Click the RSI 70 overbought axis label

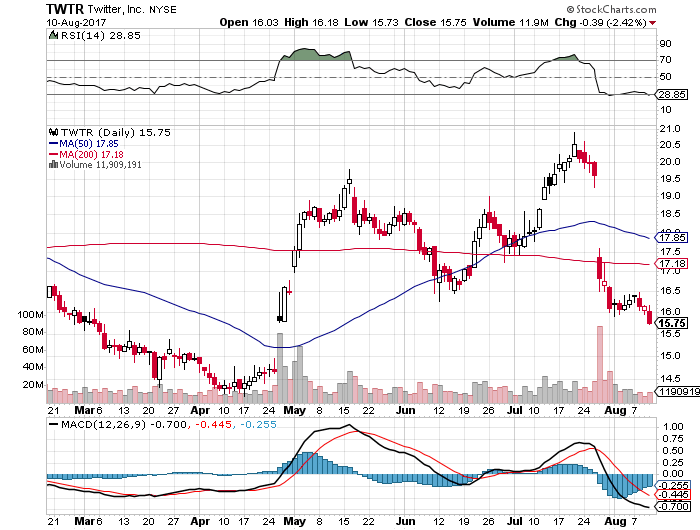665,59
